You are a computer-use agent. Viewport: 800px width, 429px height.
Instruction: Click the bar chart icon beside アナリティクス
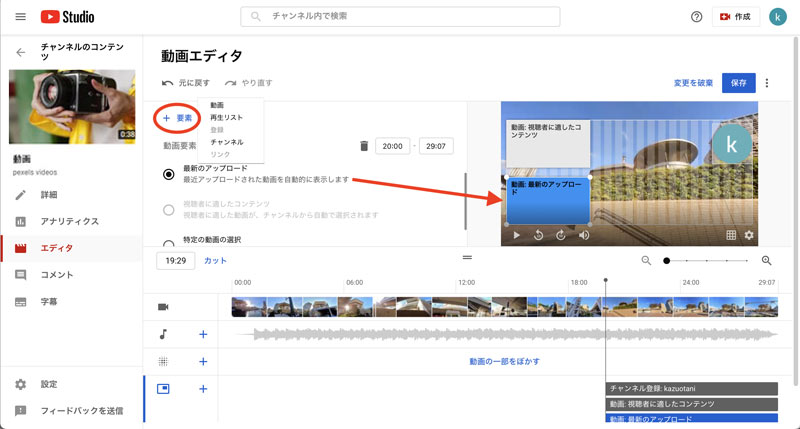coord(20,221)
